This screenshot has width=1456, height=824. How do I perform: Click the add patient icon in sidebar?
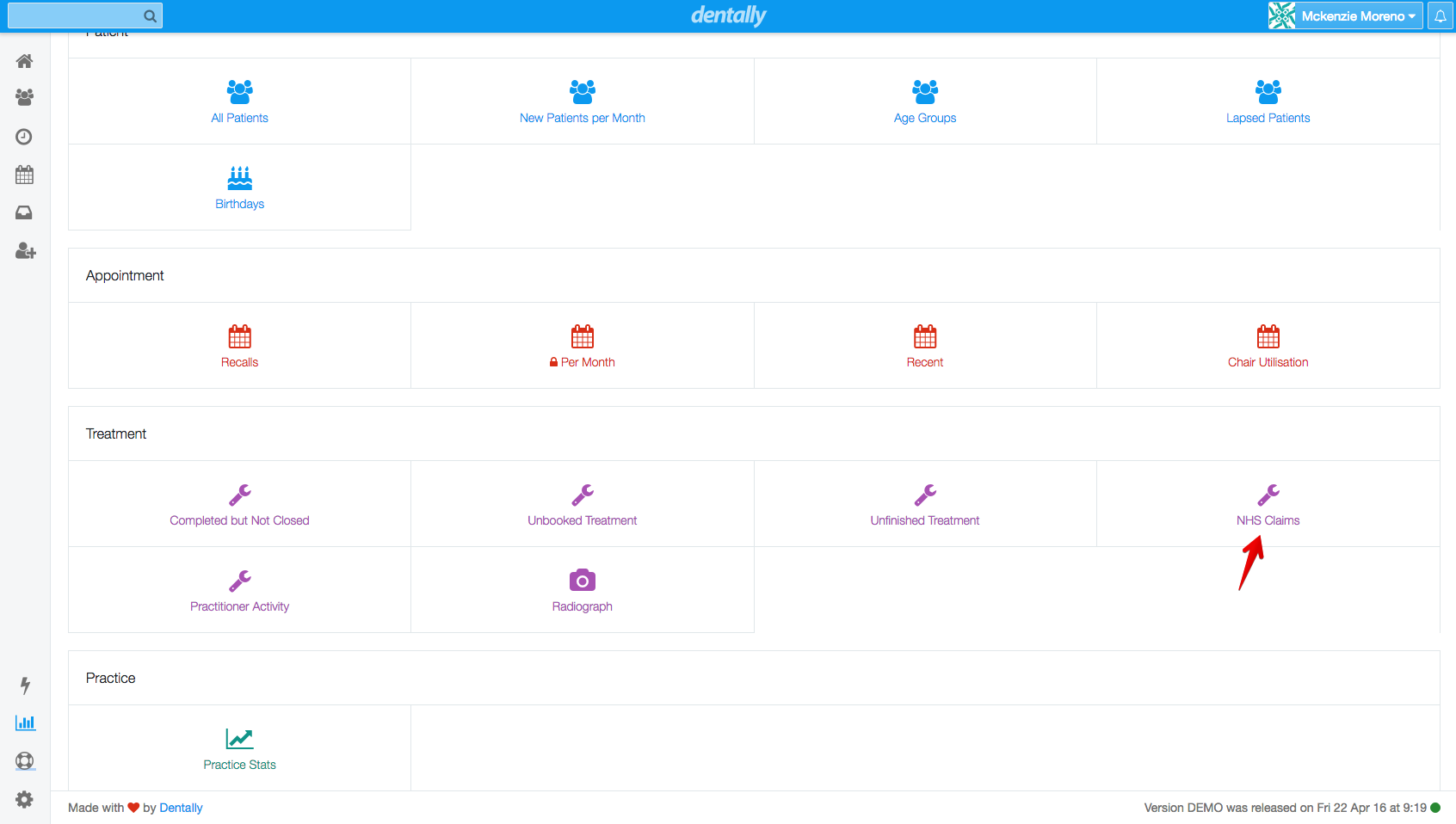pos(25,251)
